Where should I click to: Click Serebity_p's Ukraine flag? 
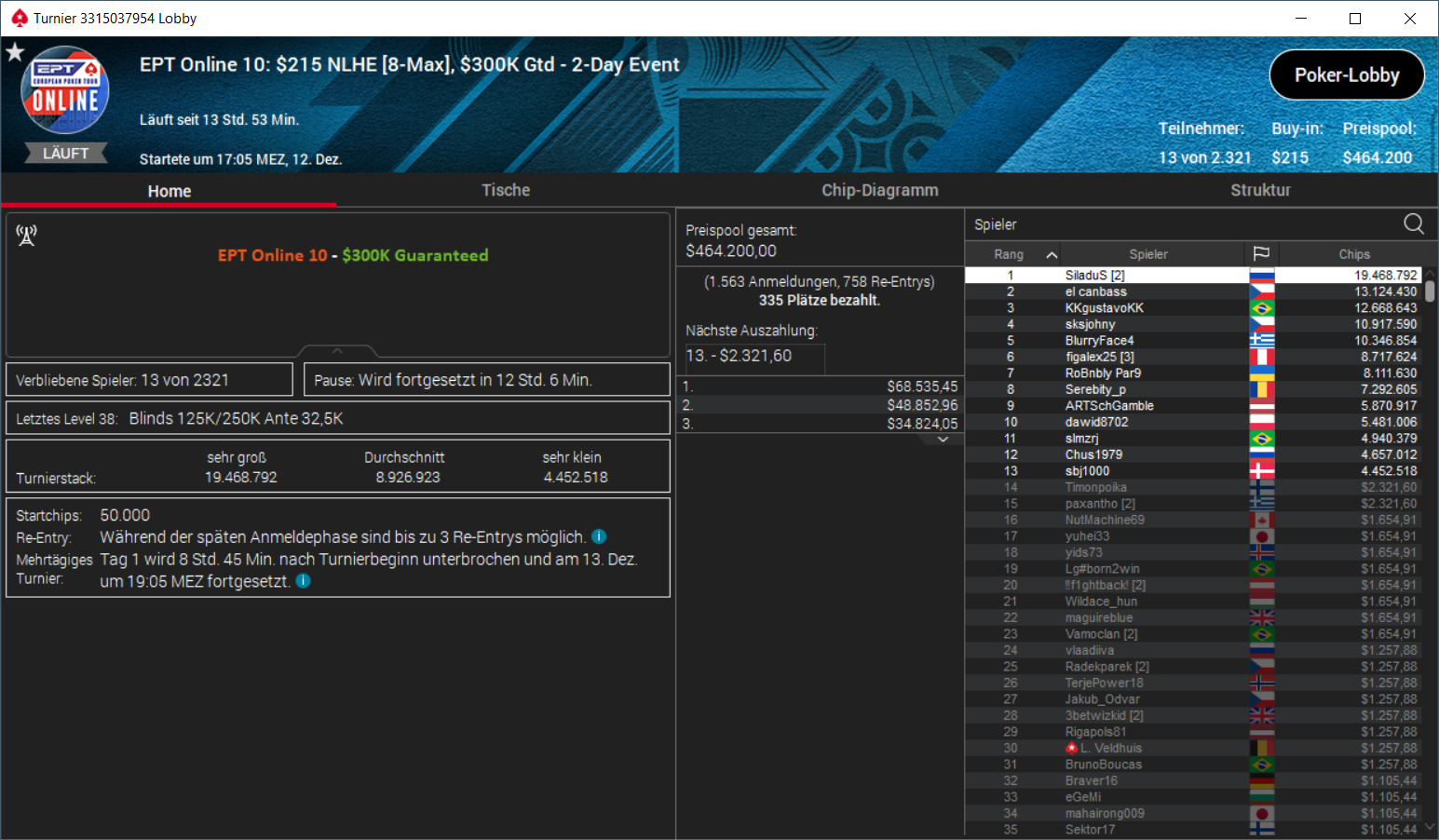[1261, 389]
